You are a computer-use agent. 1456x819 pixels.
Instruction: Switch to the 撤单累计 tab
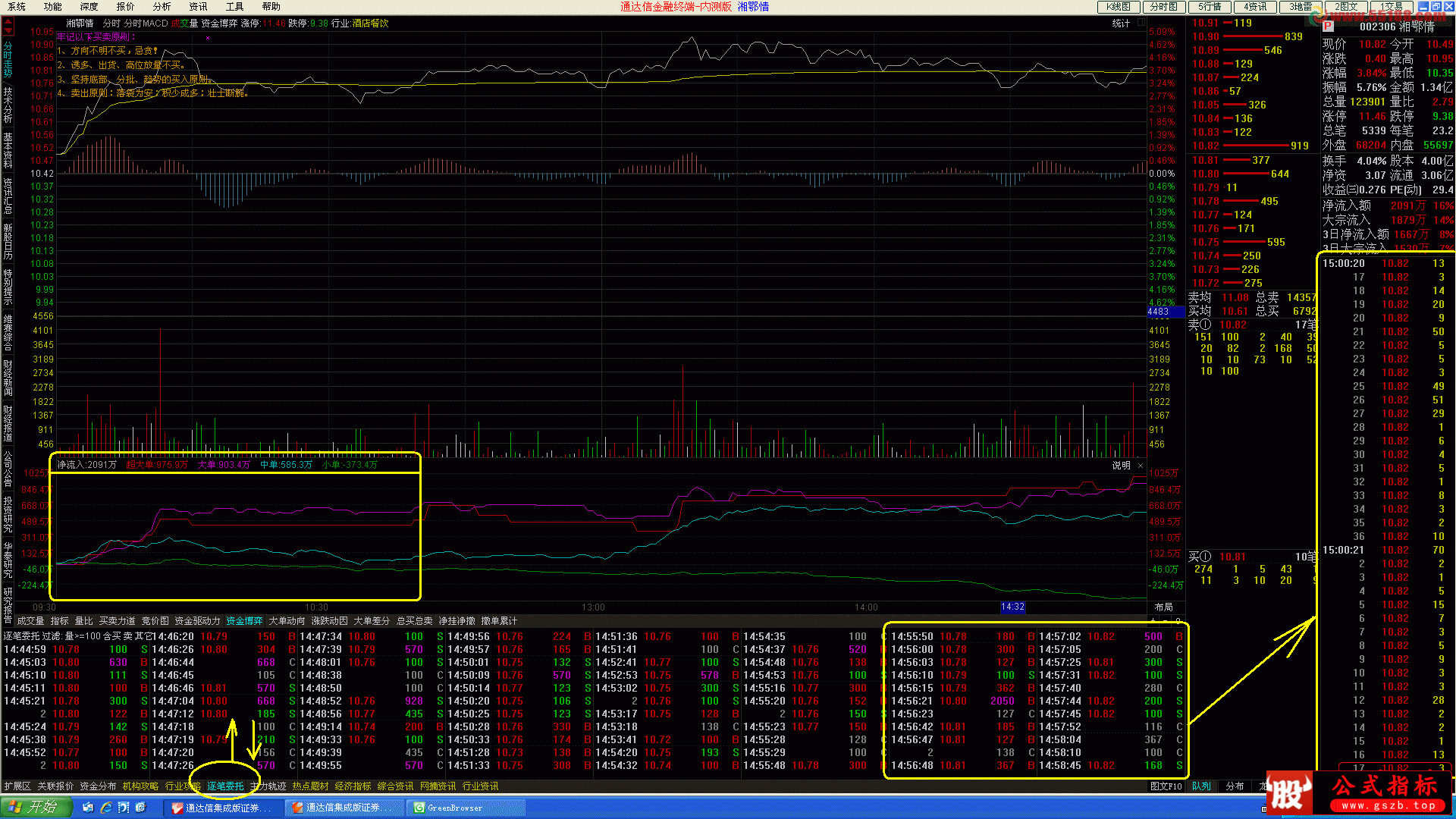[x=499, y=621]
